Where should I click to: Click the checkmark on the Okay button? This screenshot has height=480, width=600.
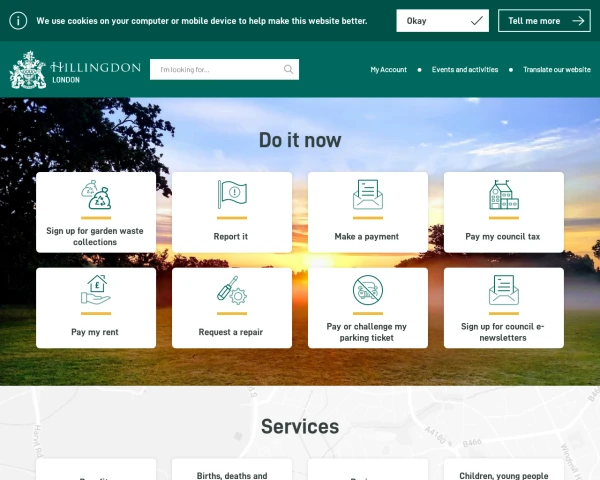click(x=477, y=21)
